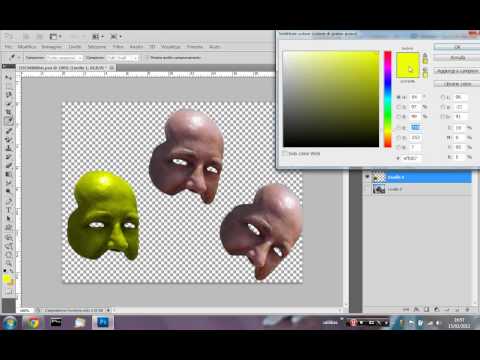Enable the Solo colori Web checkbox

(x=285, y=153)
